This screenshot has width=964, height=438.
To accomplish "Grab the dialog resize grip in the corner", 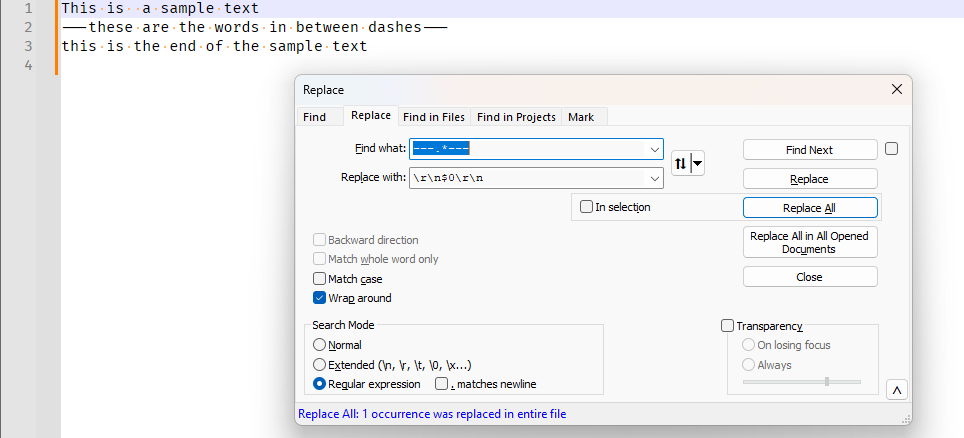I will [906, 419].
